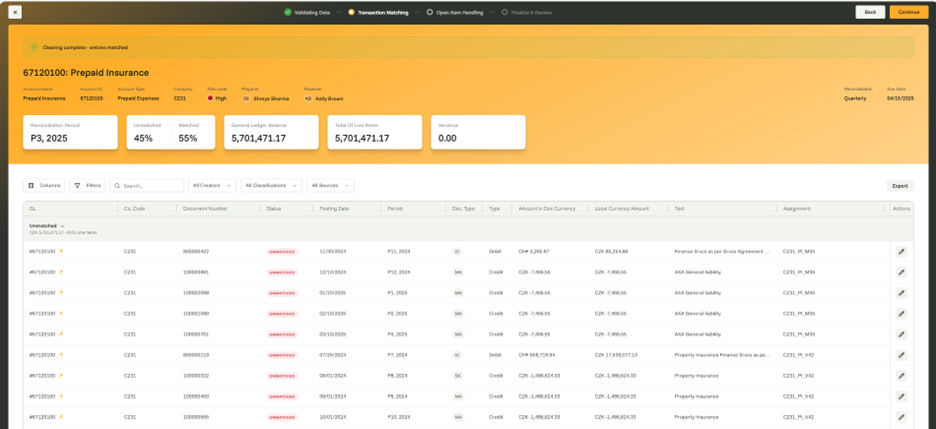Image resolution: width=936 pixels, height=429 pixels.
Task: Select the Transaction Matching step indicator
Action: point(351,12)
